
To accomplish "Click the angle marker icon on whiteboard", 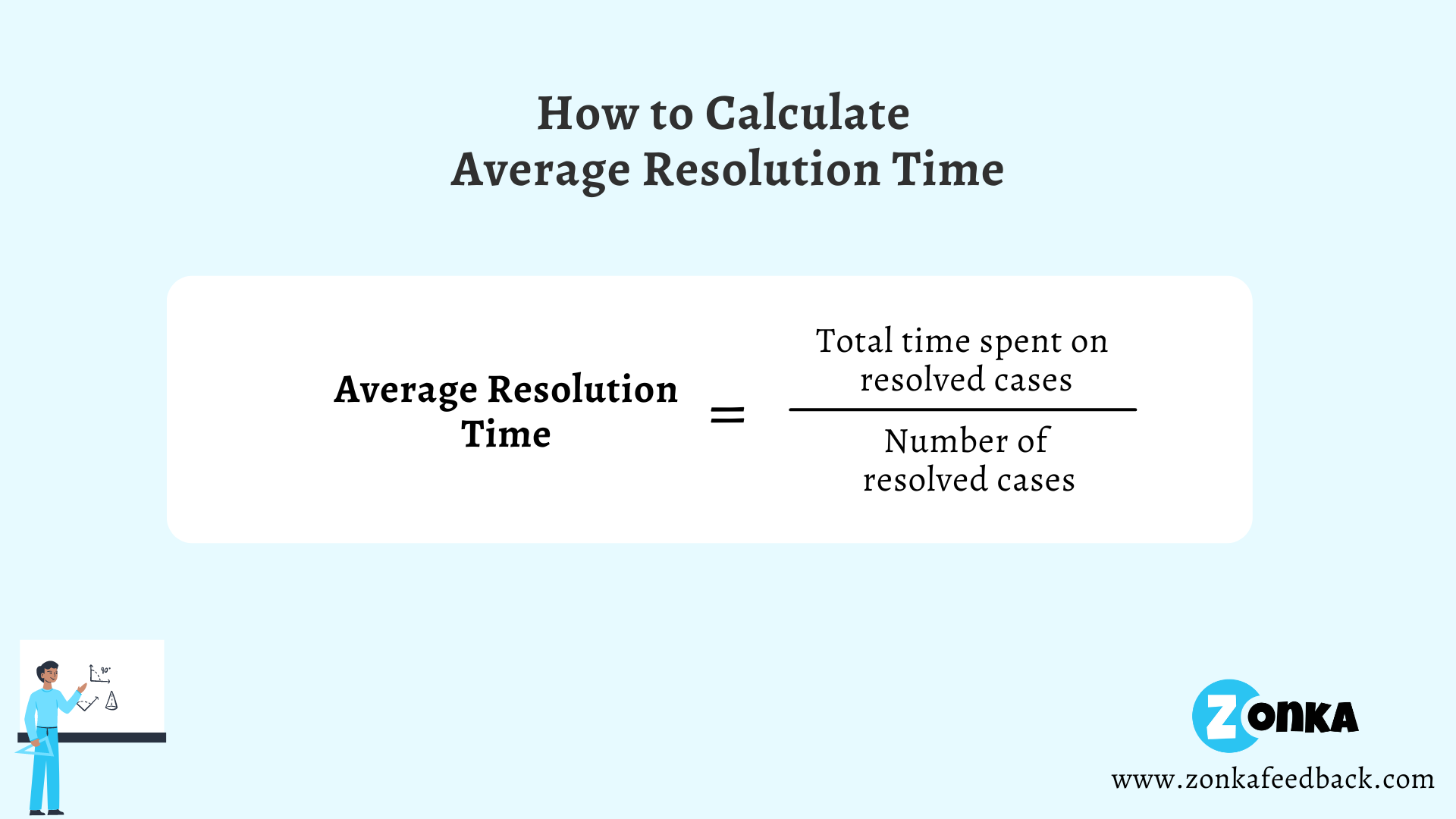I will 100,672.
